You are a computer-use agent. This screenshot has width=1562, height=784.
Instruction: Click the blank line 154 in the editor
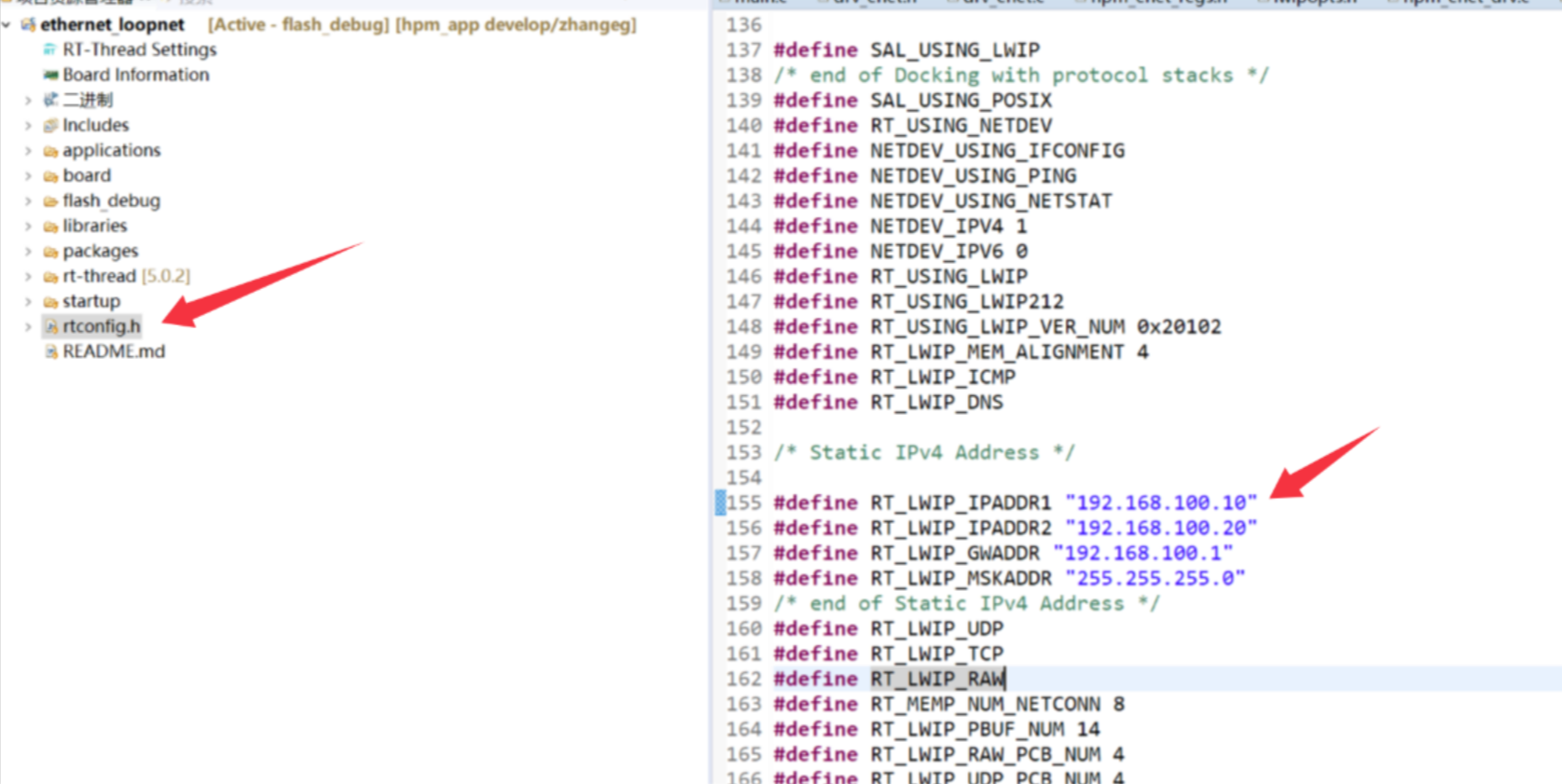(x=1166, y=477)
